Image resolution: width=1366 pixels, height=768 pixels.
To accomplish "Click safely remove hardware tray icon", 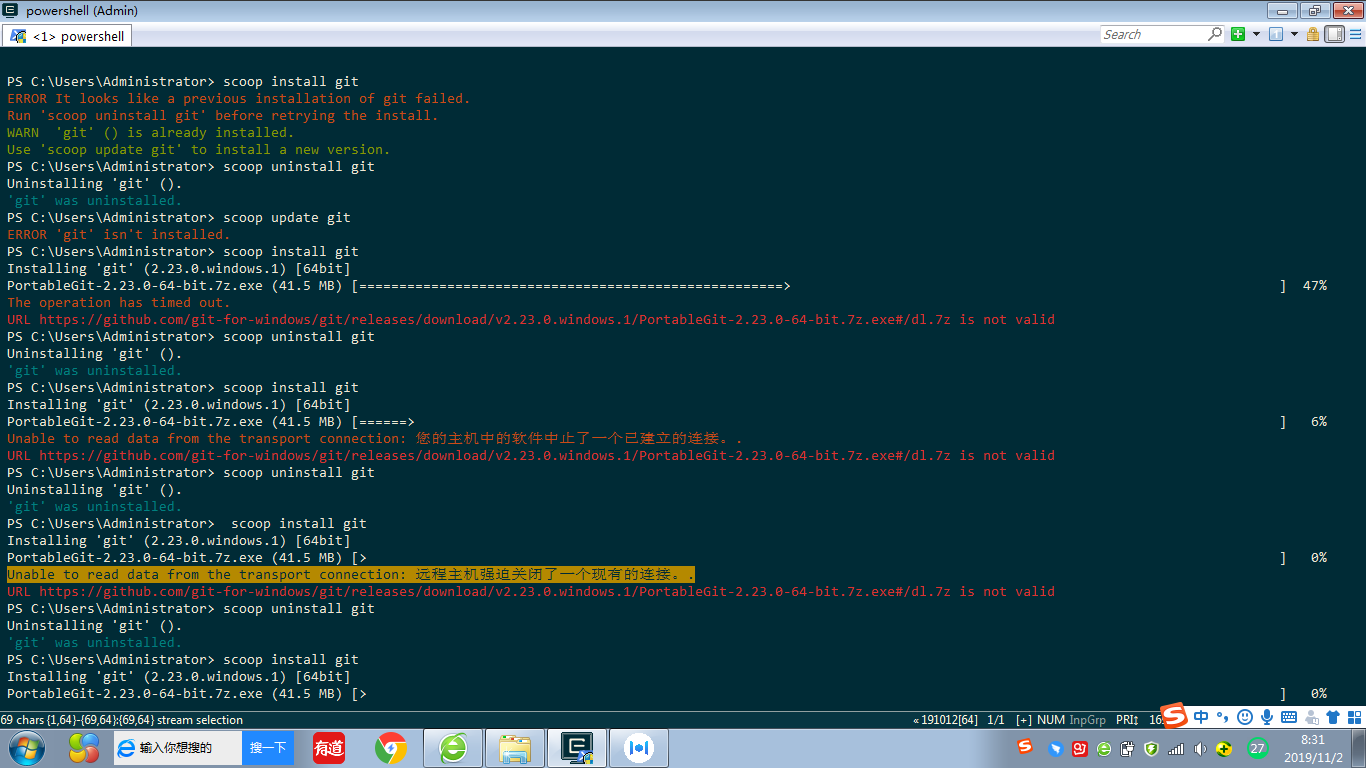I will tap(1128, 748).
